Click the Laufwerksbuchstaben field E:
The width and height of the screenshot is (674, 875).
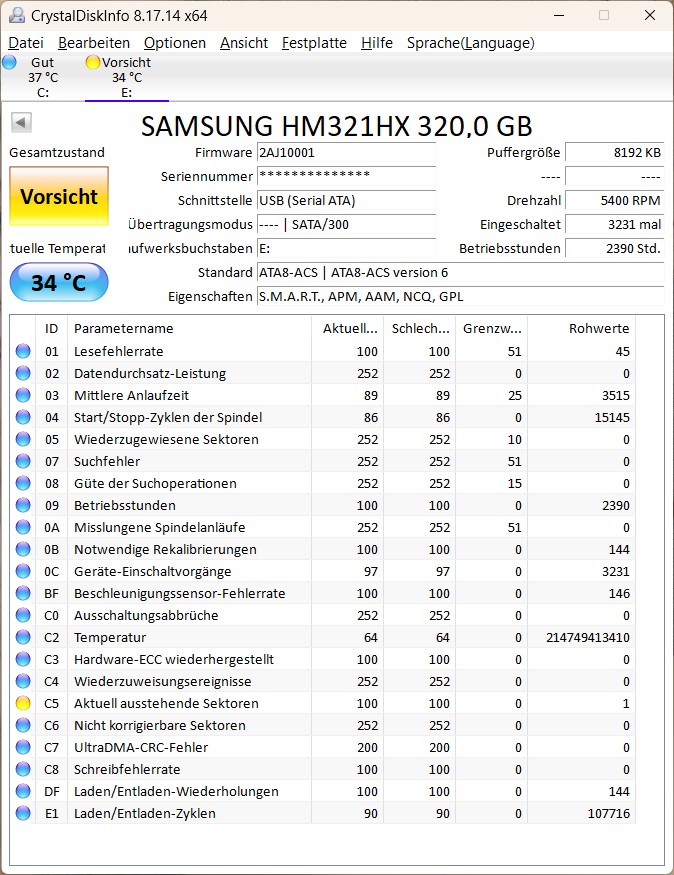coord(346,248)
